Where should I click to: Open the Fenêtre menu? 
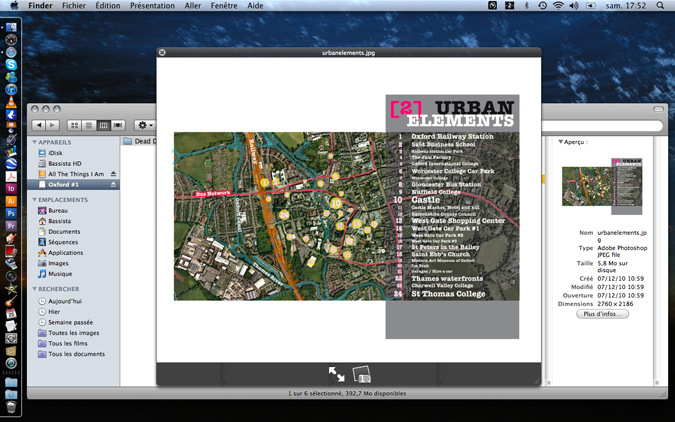pyautogui.click(x=224, y=6)
